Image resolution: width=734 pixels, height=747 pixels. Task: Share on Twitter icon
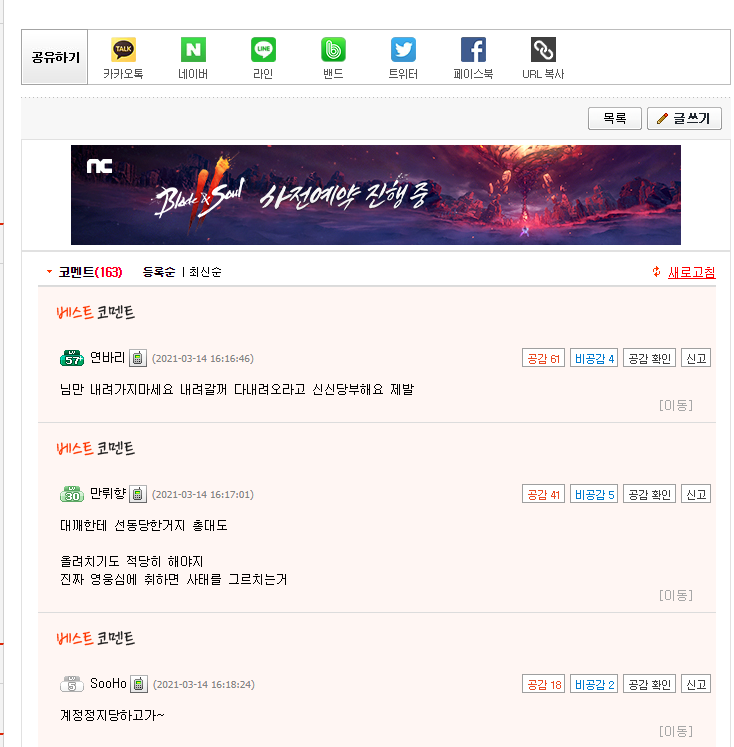(x=403, y=50)
